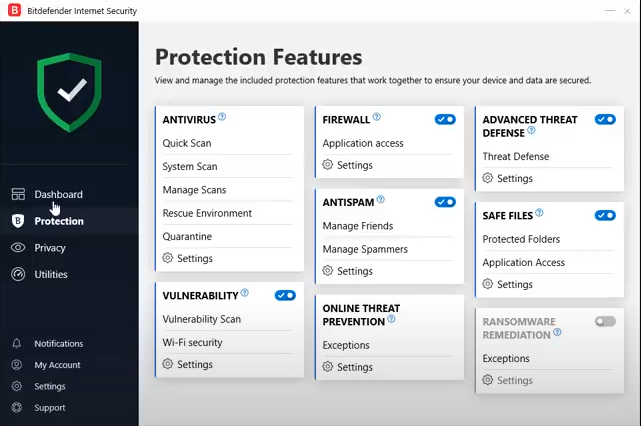The width and height of the screenshot is (641, 426).
Task: Turn off the Firewall toggle
Action: point(445,119)
